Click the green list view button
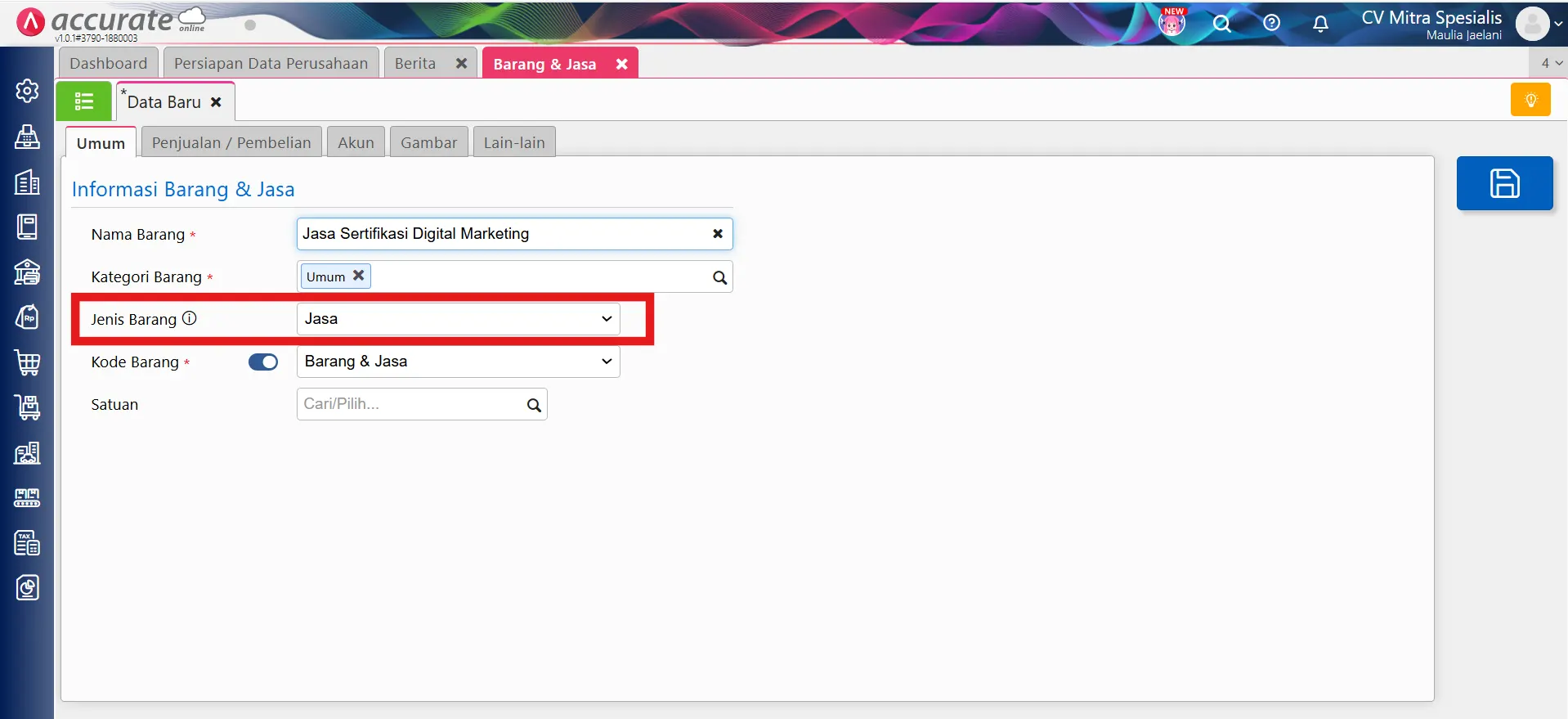 point(83,101)
